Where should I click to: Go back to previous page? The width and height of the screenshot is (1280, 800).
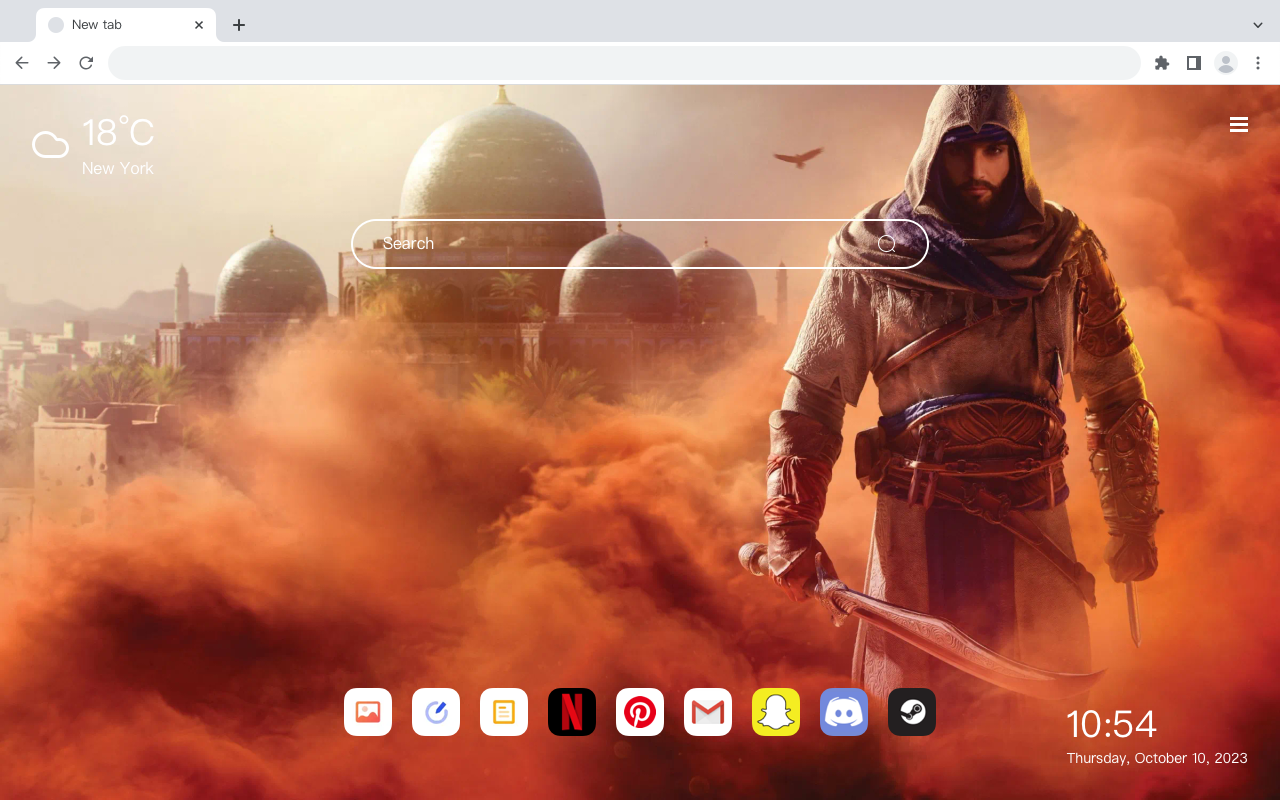pyautogui.click(x=22, y=63)
